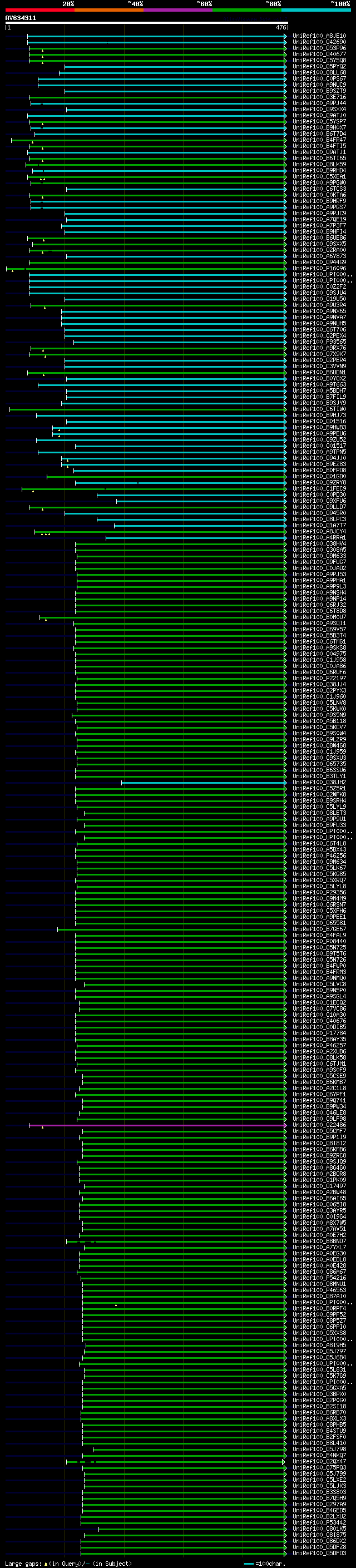Click the query end position number 476

tap(280, 27)
